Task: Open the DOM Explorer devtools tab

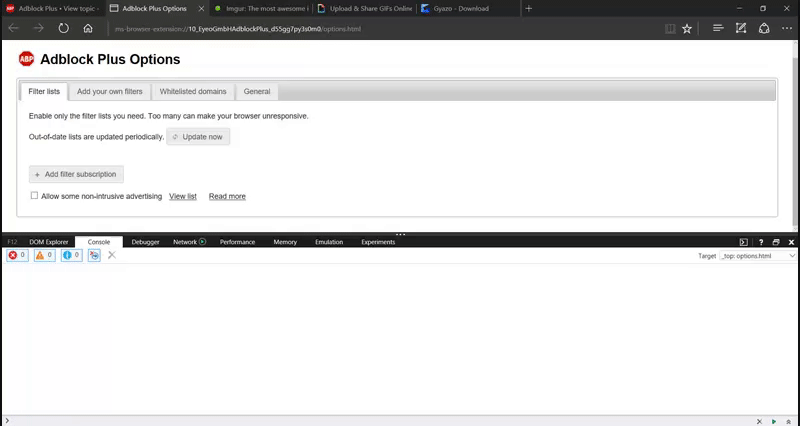Action: click(48, 242)
